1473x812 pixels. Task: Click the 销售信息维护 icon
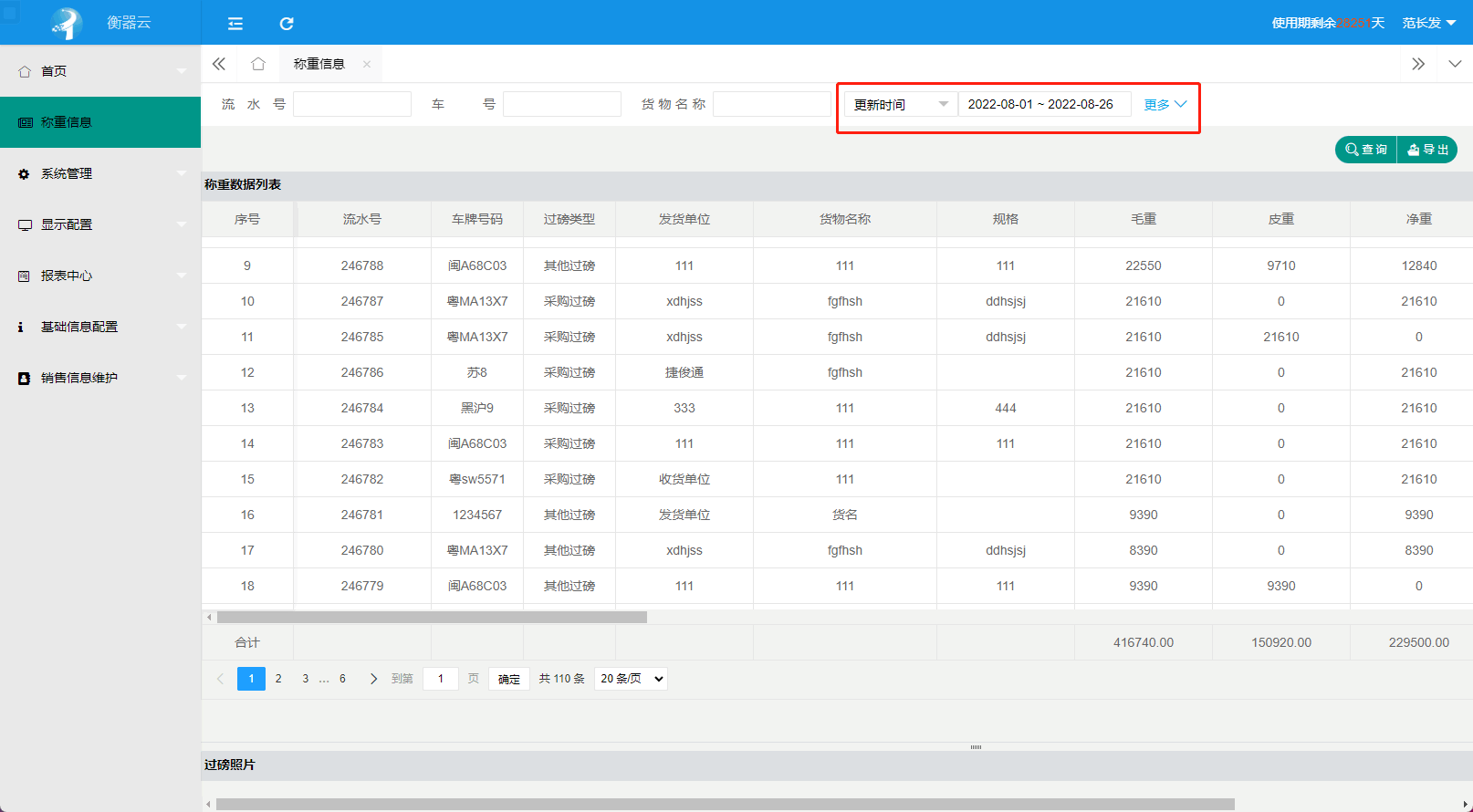coord(24,378)
